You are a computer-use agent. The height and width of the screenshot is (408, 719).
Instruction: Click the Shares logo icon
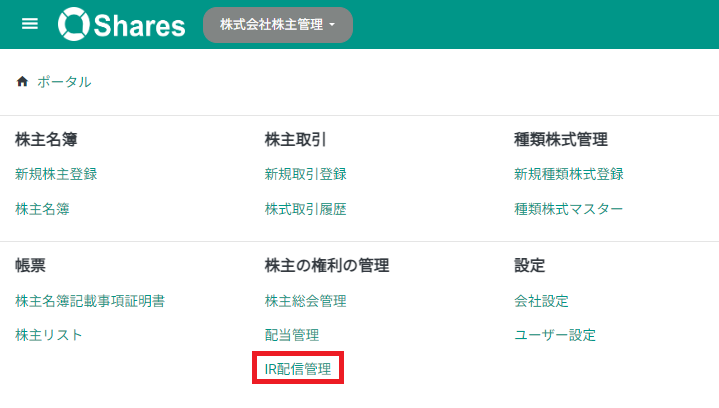(73, 24)
